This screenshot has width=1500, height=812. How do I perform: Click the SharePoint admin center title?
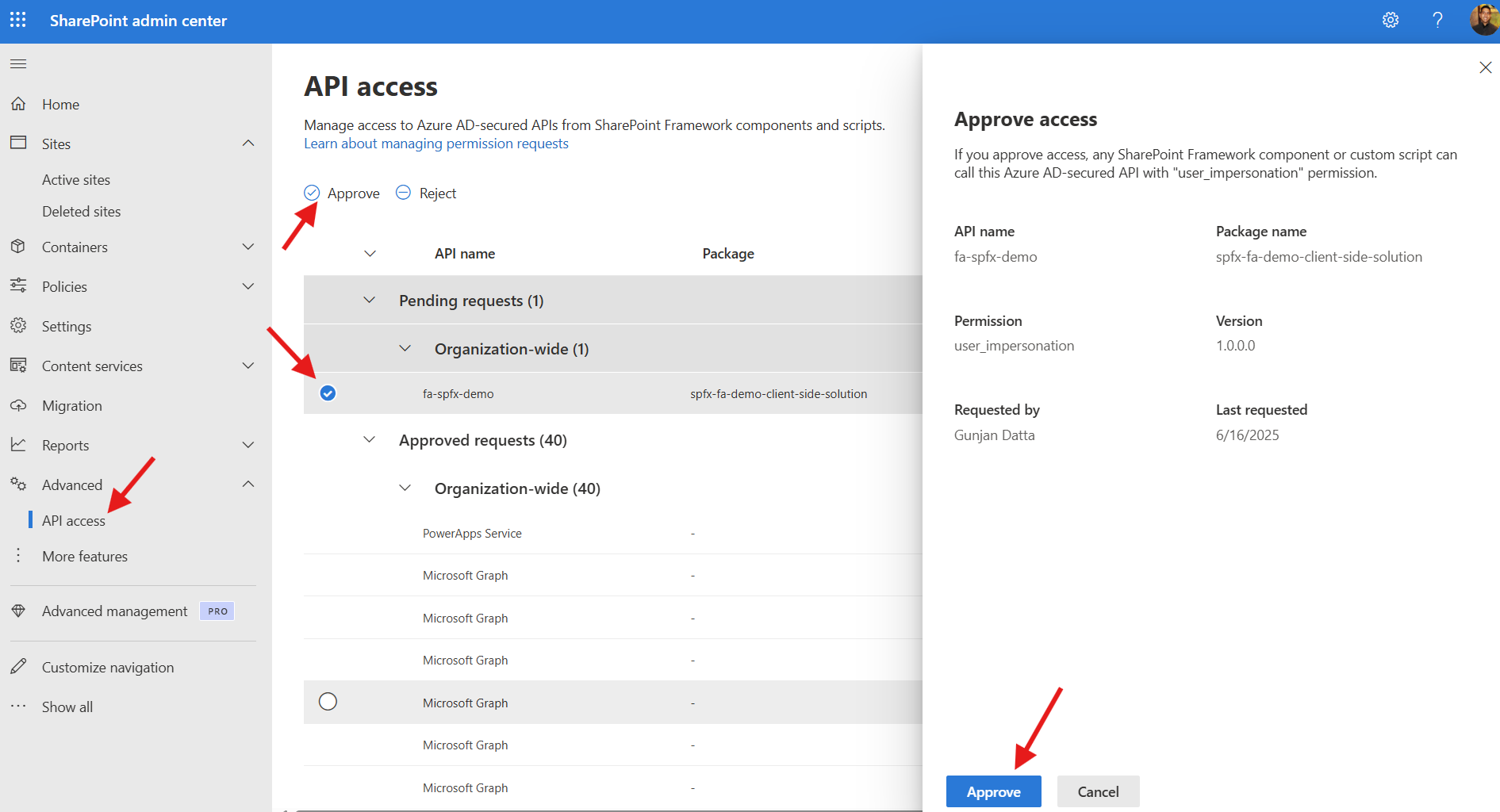pos(138,21)
